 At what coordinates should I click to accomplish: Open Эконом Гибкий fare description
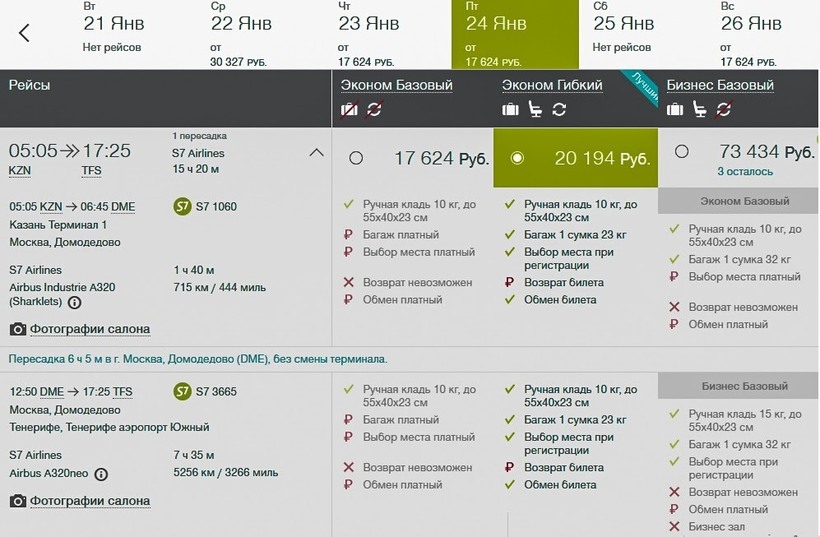pyautogui.click(x=552, y=85)
